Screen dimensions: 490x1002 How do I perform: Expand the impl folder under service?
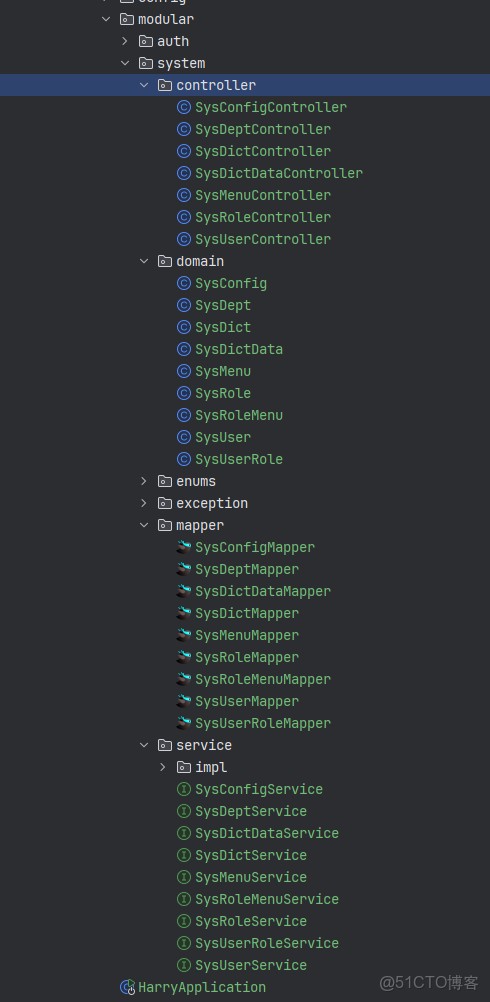(x=163, y=767)
